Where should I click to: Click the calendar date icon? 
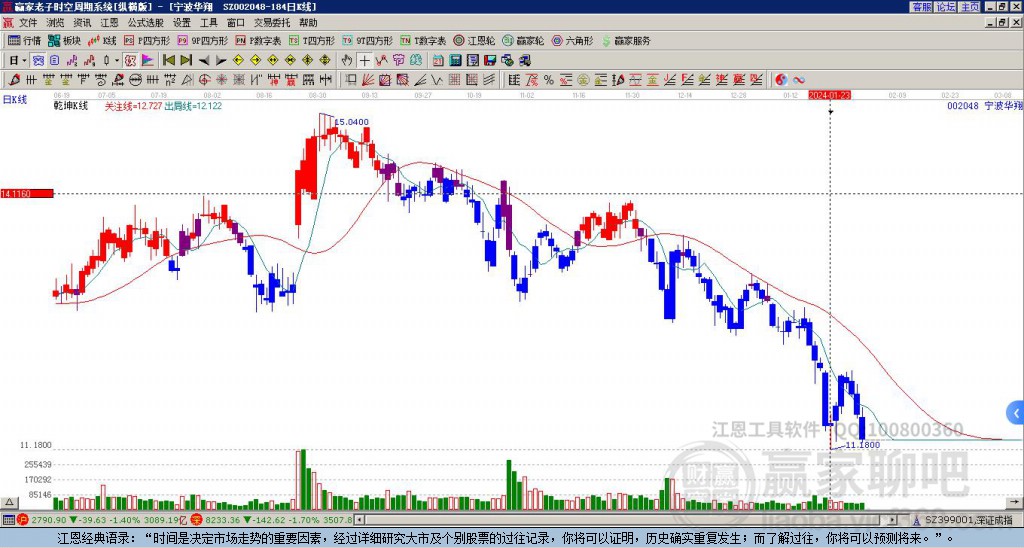(x=438, y=61)
